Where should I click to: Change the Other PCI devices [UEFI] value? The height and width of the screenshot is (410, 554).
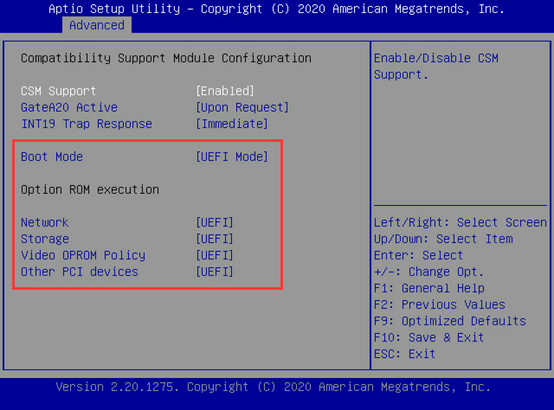[215, 272]
